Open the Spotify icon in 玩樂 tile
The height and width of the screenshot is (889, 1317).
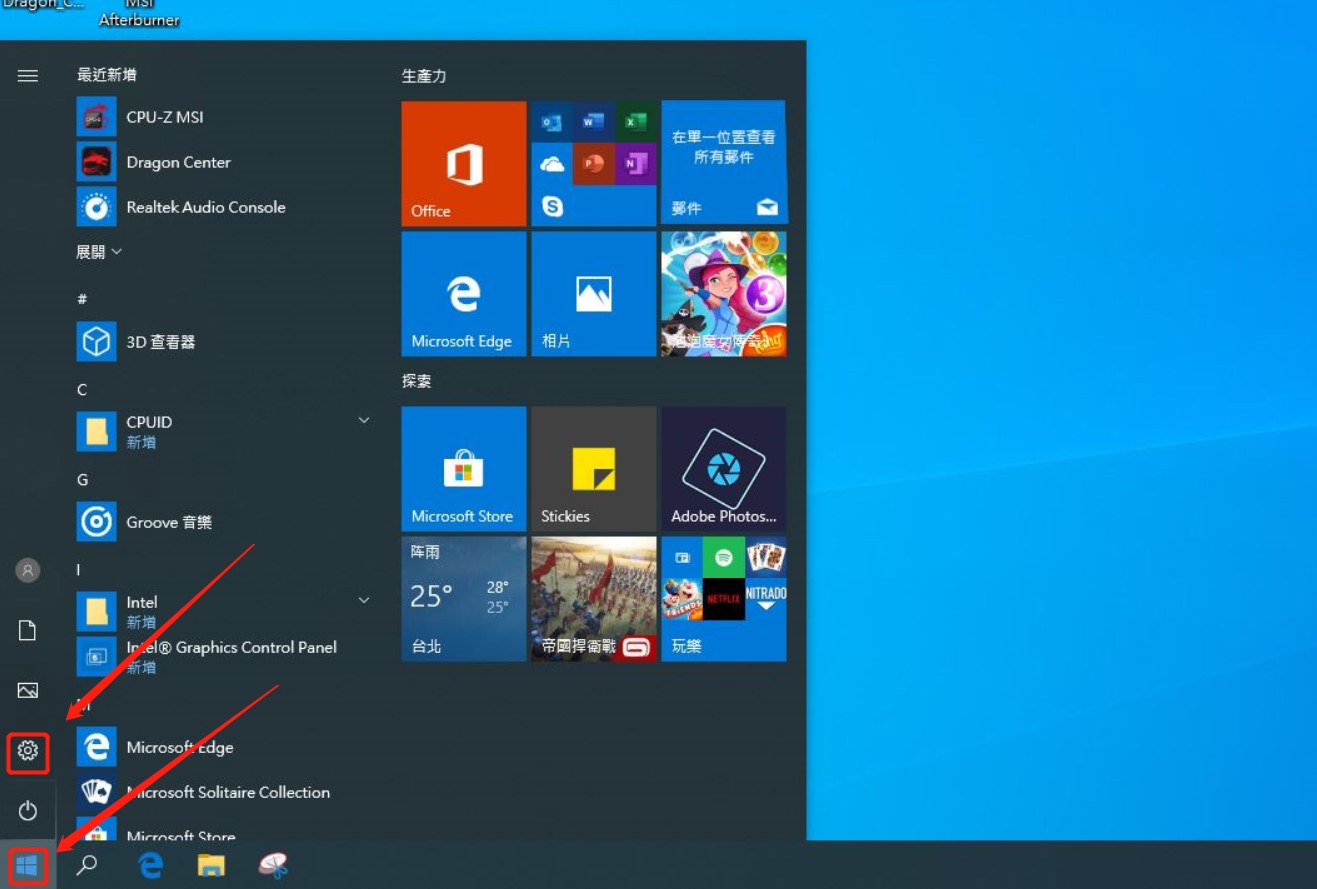coord(724,557)
